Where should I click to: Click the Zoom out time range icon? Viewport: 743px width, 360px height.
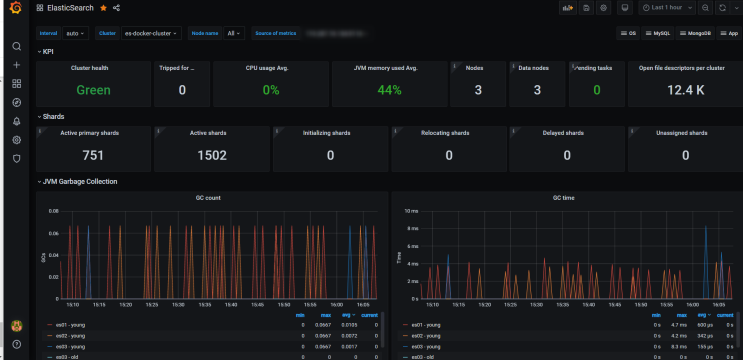(706, 8)
